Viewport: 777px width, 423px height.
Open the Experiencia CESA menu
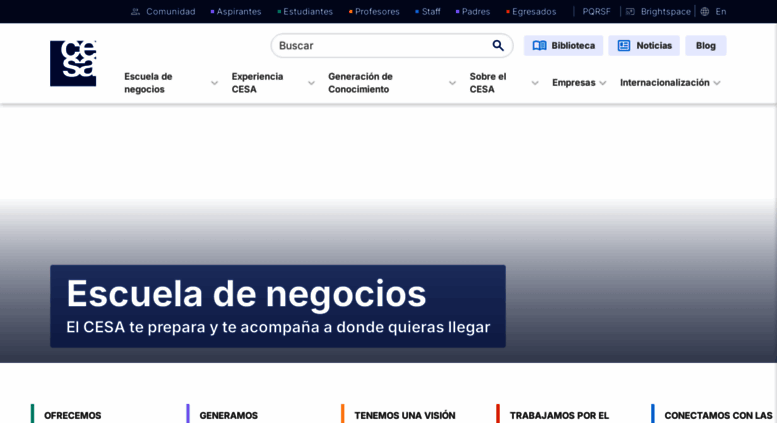point(257,83)
